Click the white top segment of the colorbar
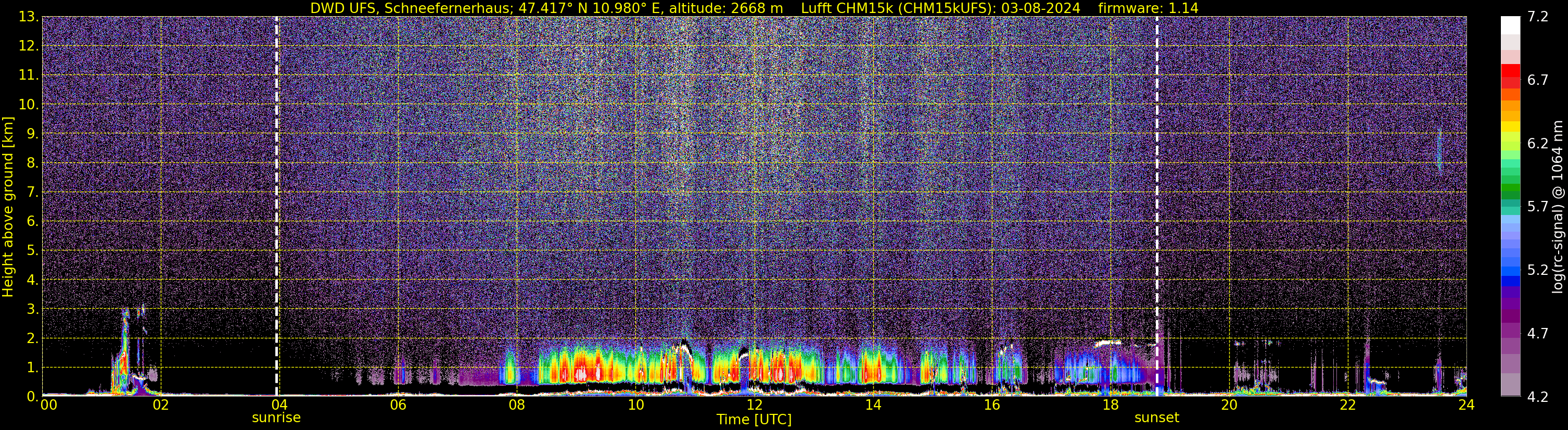The width and height of the screenshot is (1568, 430). coord(1510,26)
